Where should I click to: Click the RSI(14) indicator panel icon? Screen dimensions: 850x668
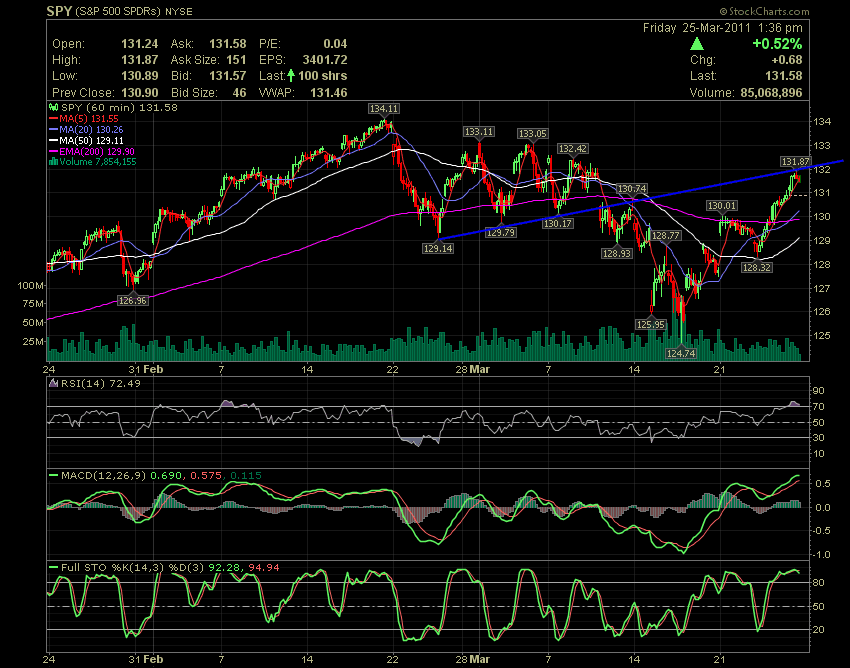coord(53,383)
